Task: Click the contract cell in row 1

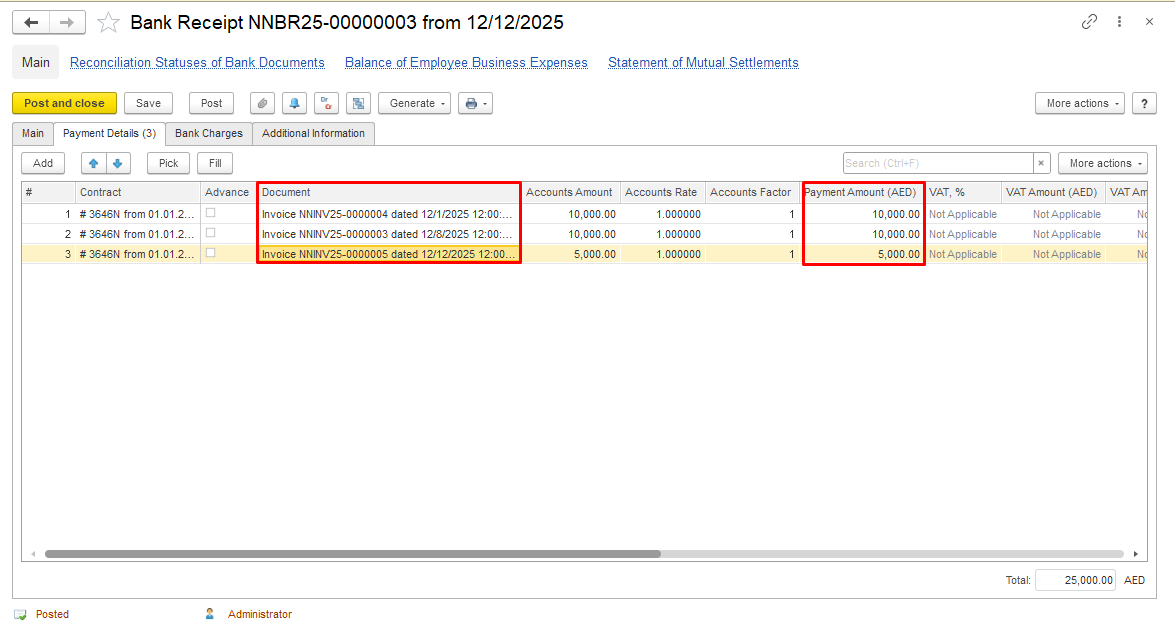Action: click(137, 214)
